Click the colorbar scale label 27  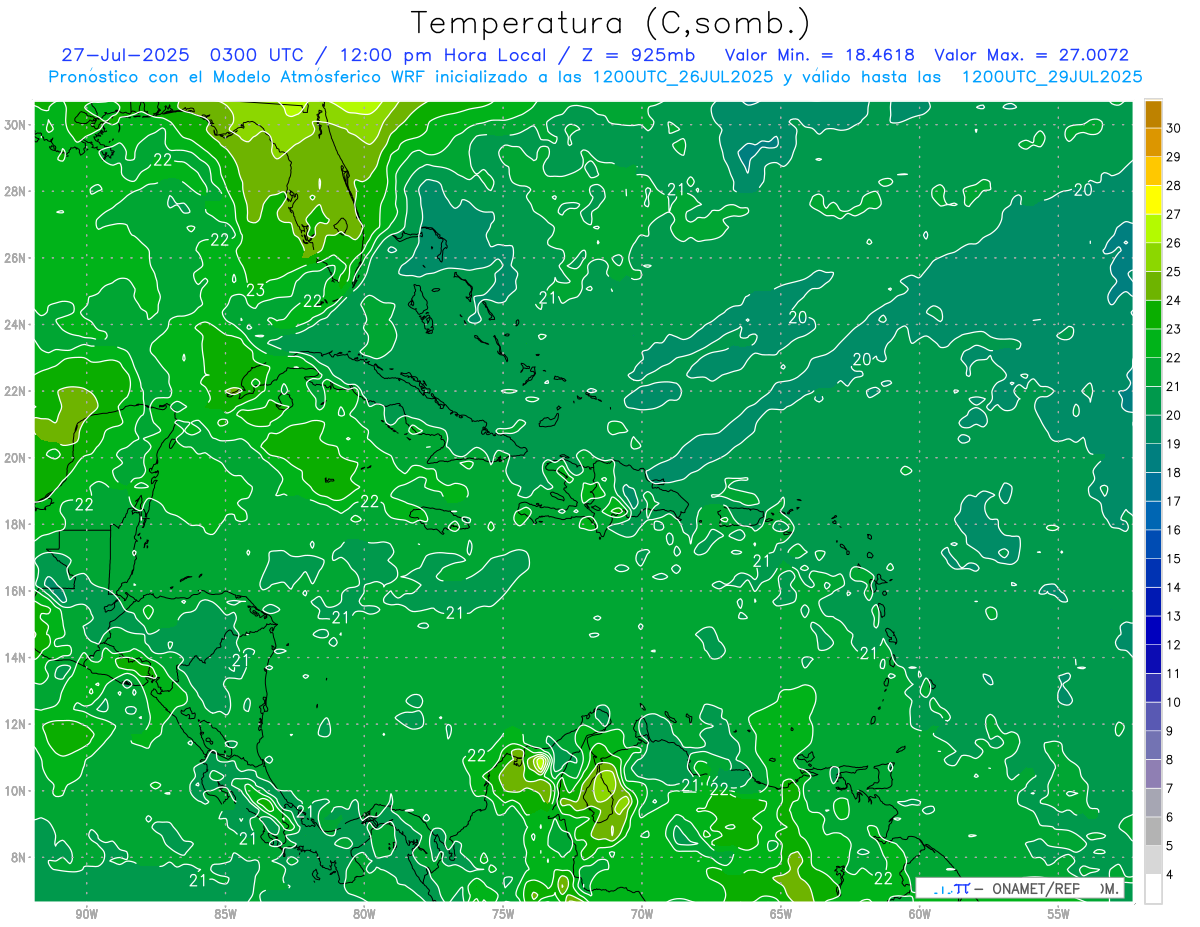(1173, 214)
